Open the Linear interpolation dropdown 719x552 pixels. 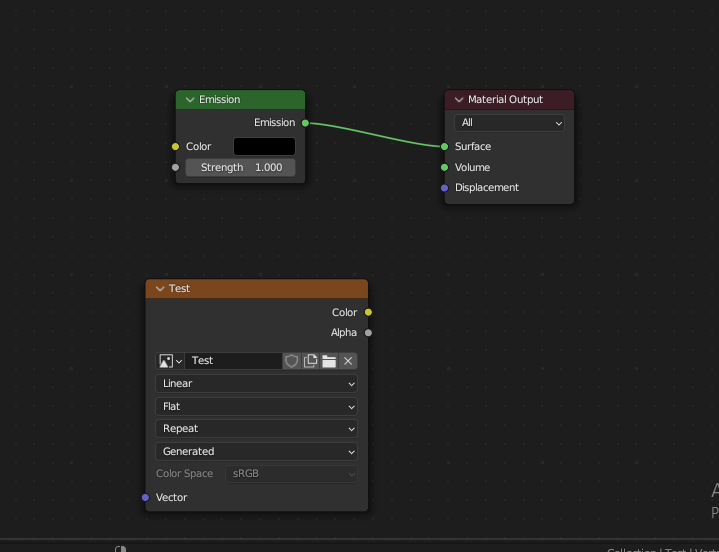tap(256, 384)
